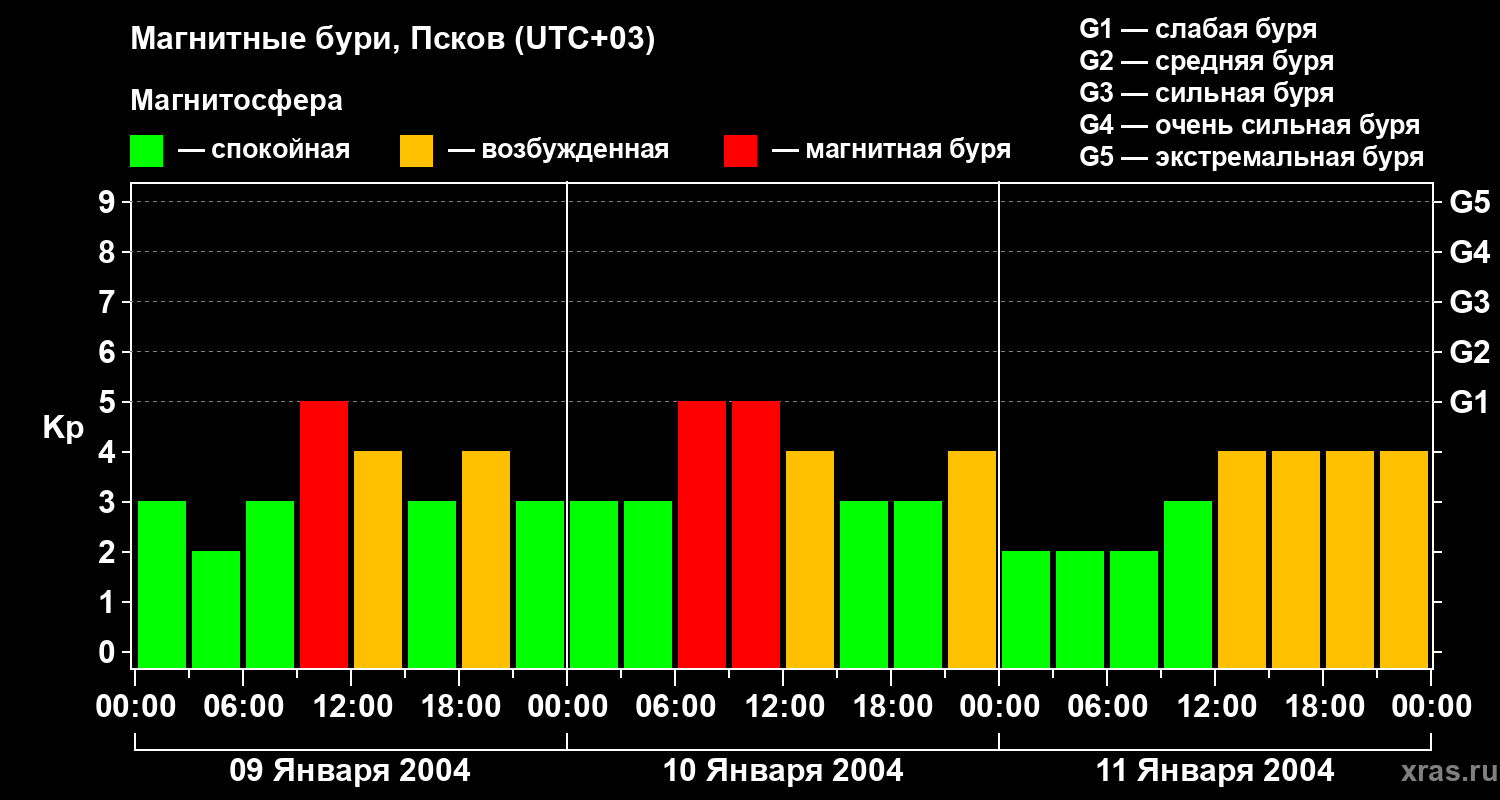Select the 09 Января 00:00–03:00 green bar
The height and width of the screenshot is (800, 1500).
point(162,584)
